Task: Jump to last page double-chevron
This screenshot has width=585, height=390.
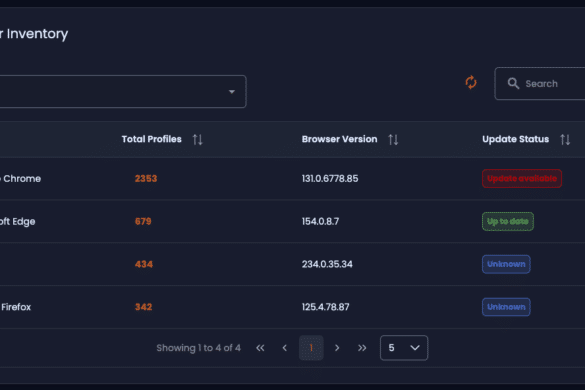Action: coord(362,348)
